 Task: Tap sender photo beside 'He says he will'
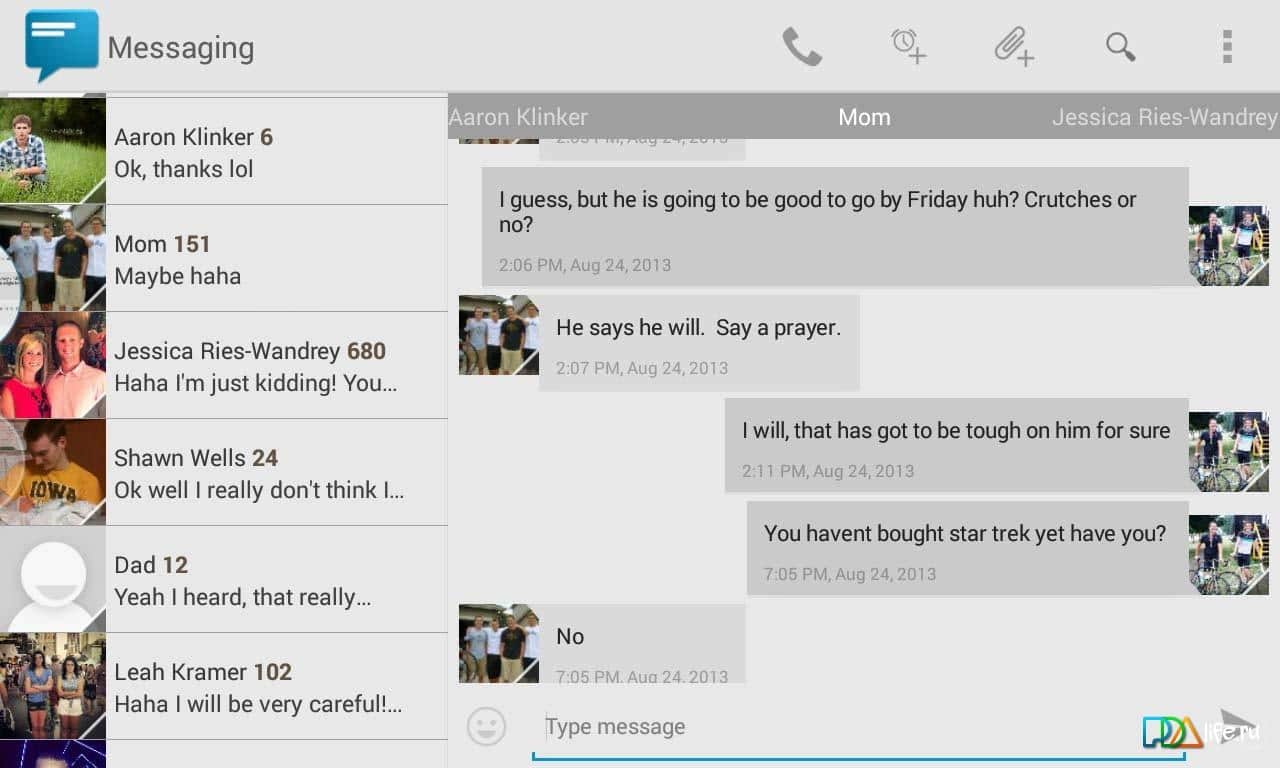499,335
